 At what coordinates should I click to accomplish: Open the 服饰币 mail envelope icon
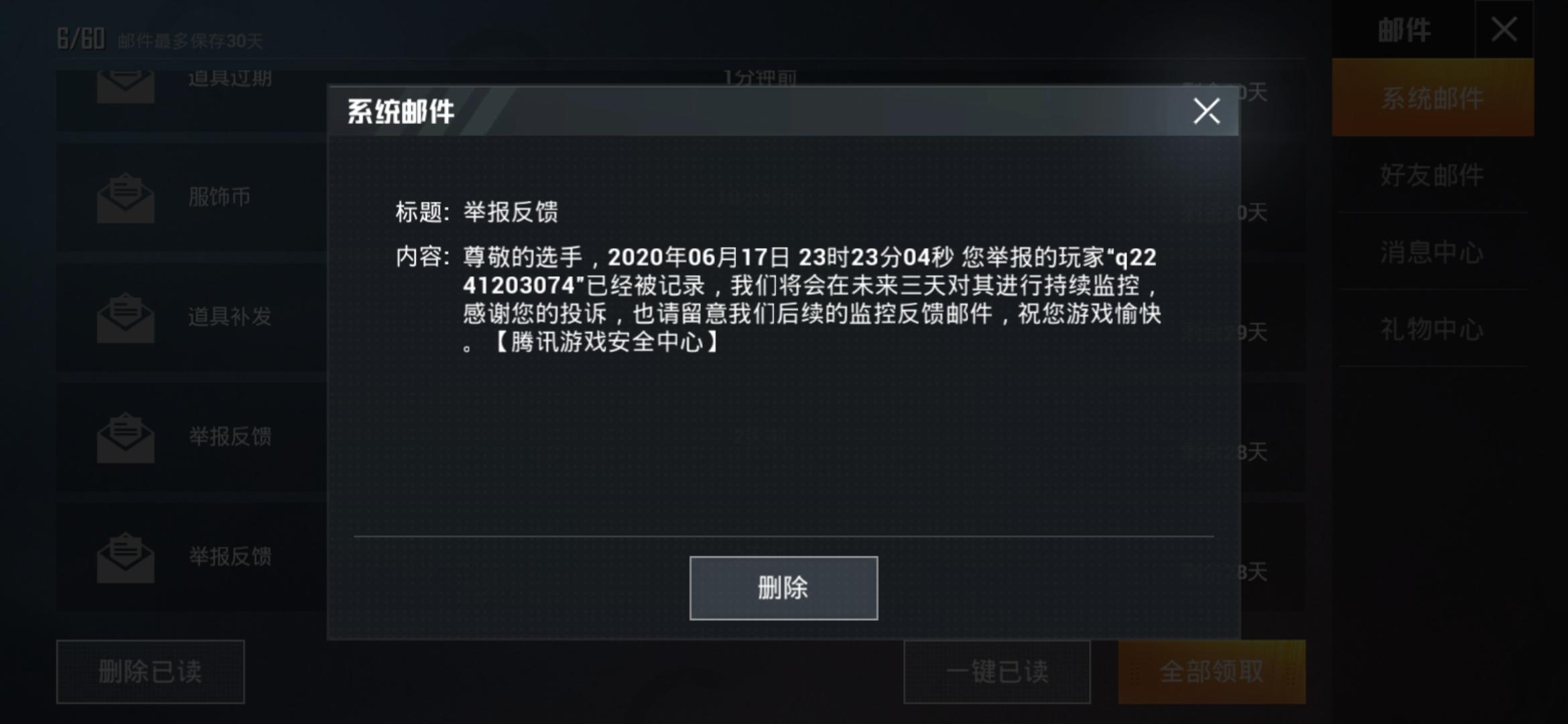(125, 198)
